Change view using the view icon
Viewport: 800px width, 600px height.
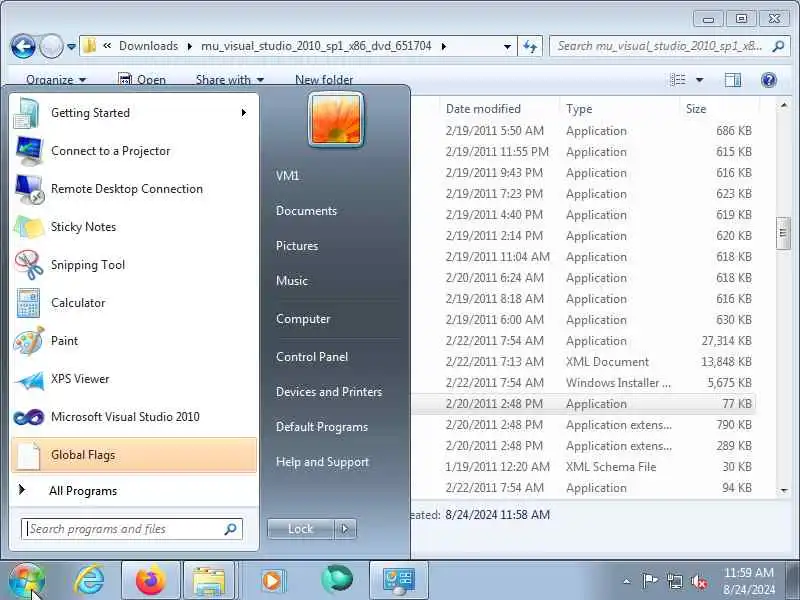pos(678,80)
